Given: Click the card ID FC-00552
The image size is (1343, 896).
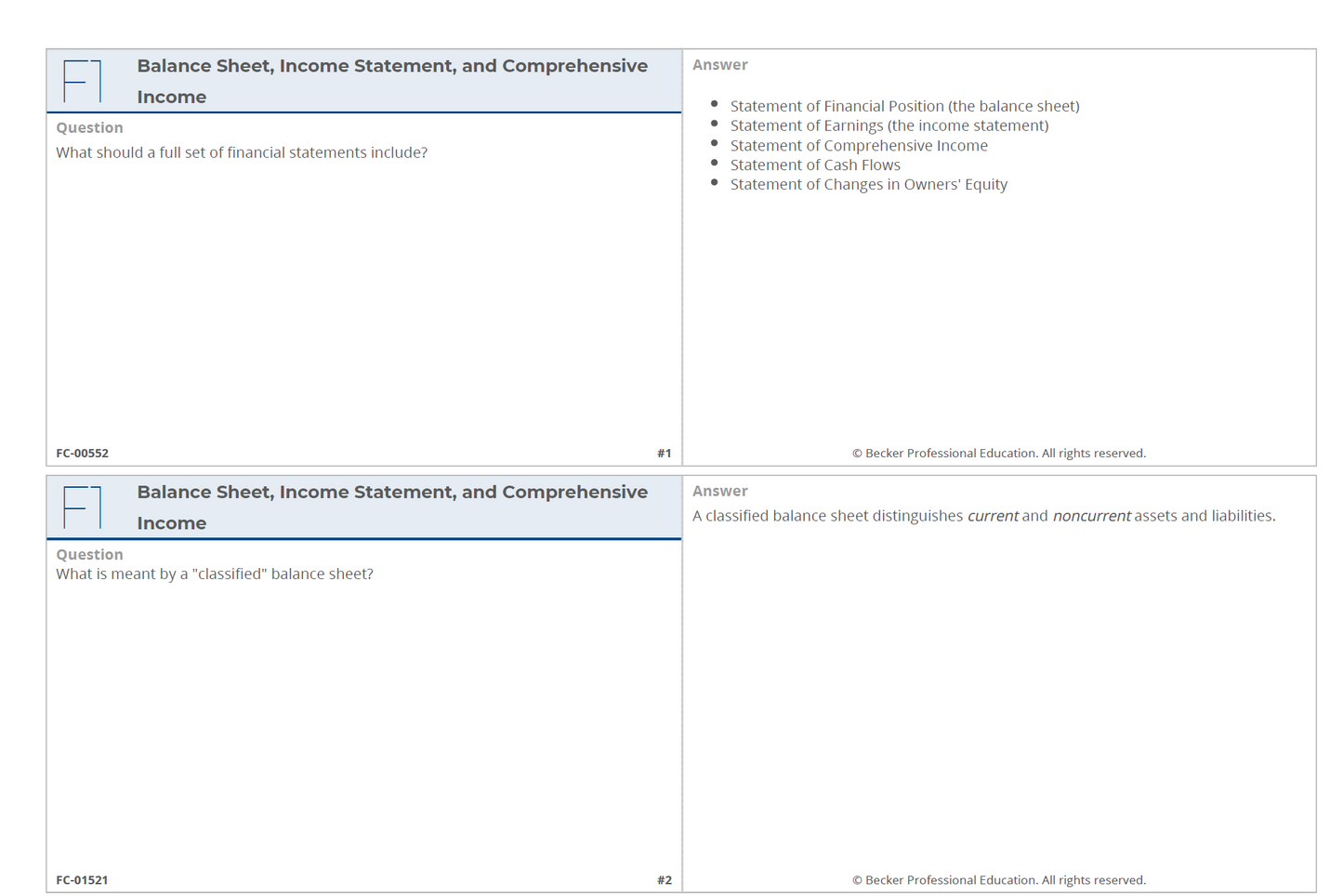Looking at the screenshot, I should click(82, 454).
